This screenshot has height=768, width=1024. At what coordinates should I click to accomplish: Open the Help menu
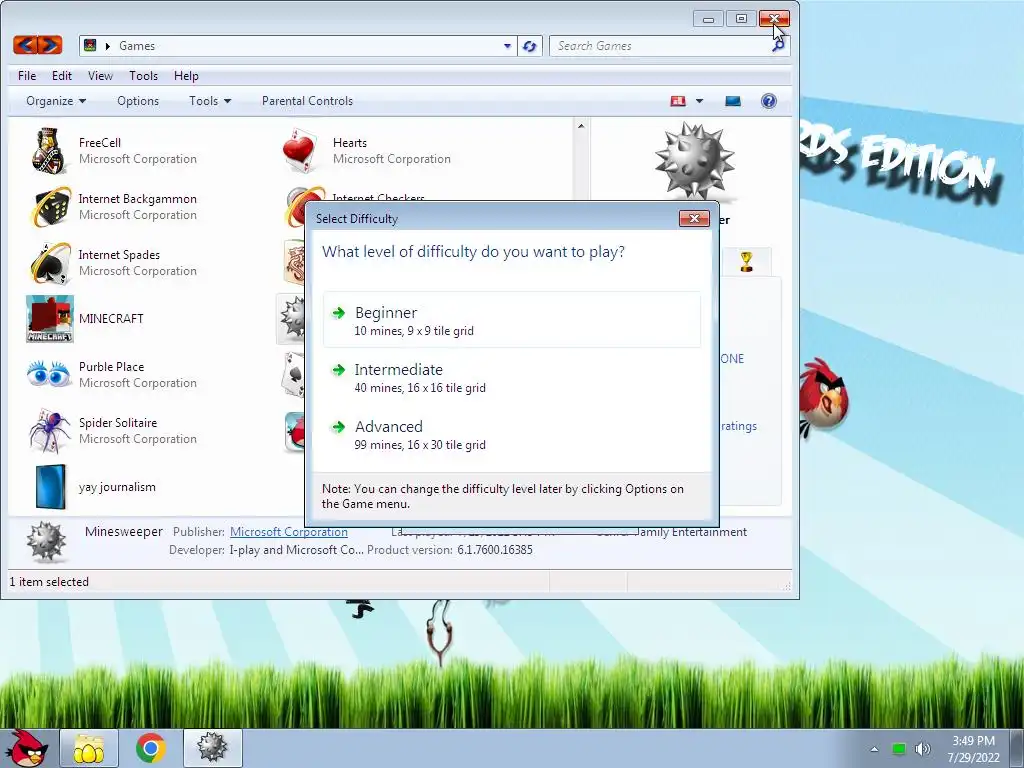coord(186,76)
